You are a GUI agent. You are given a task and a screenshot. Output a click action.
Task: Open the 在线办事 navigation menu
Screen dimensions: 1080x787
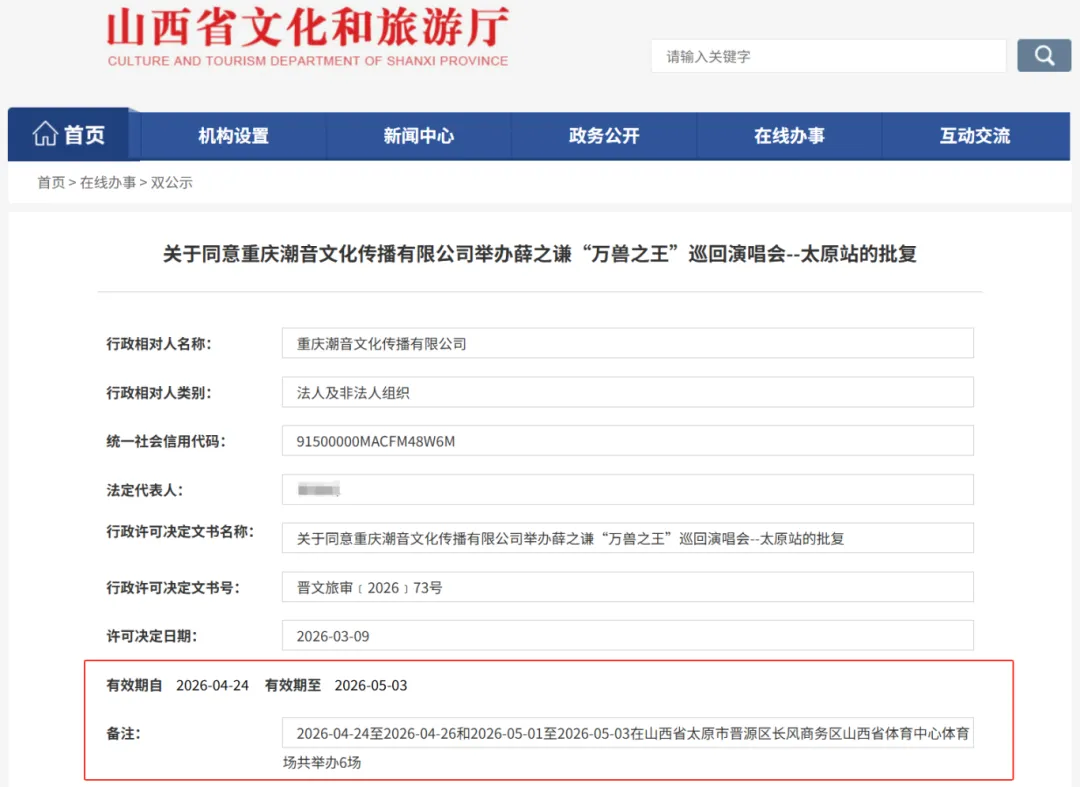point(789,136)
